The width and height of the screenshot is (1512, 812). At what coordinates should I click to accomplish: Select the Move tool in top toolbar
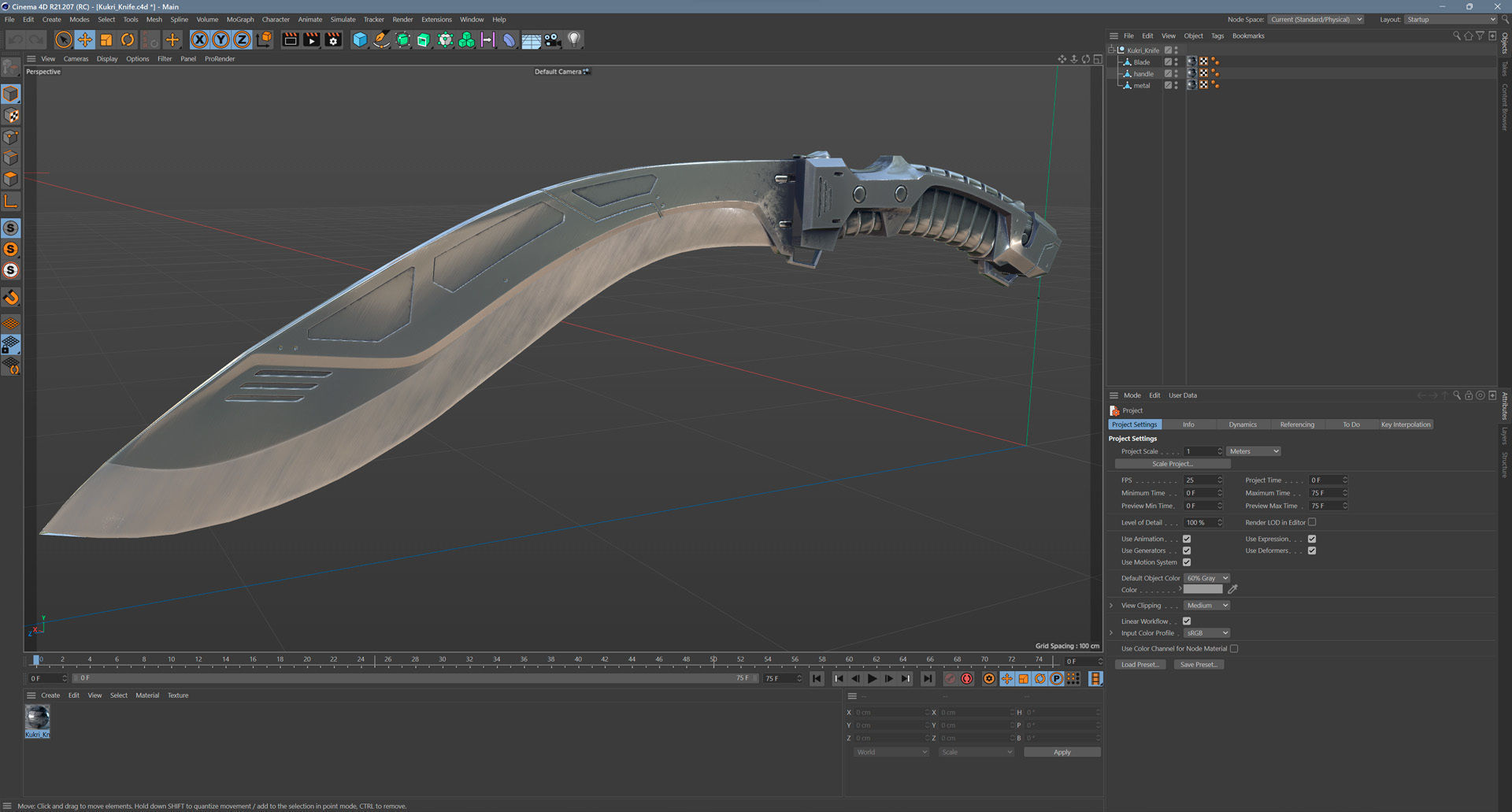pos(85,39)
